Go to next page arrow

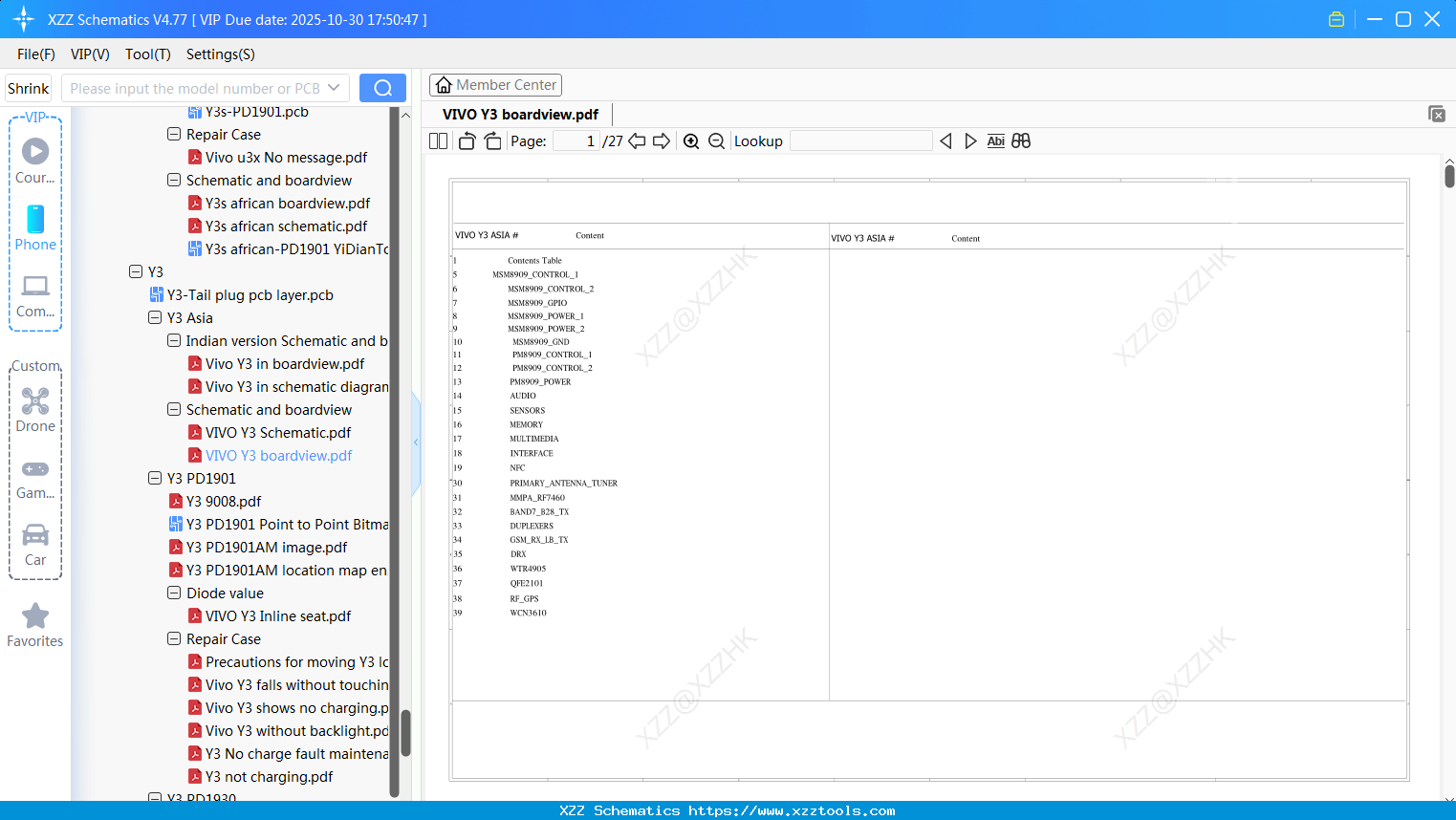point(662,140)
